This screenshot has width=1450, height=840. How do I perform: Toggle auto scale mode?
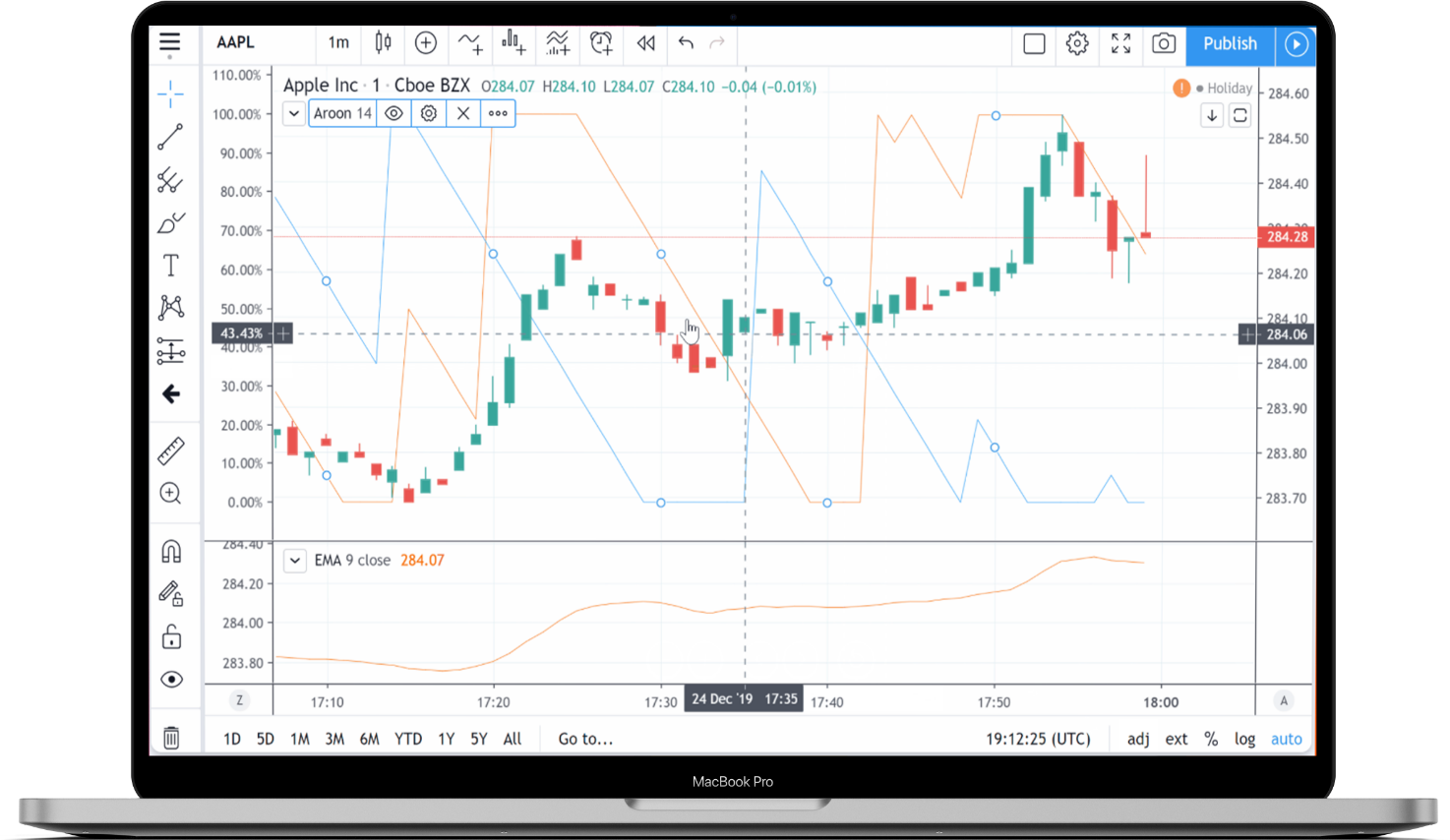coord(1286,739)
